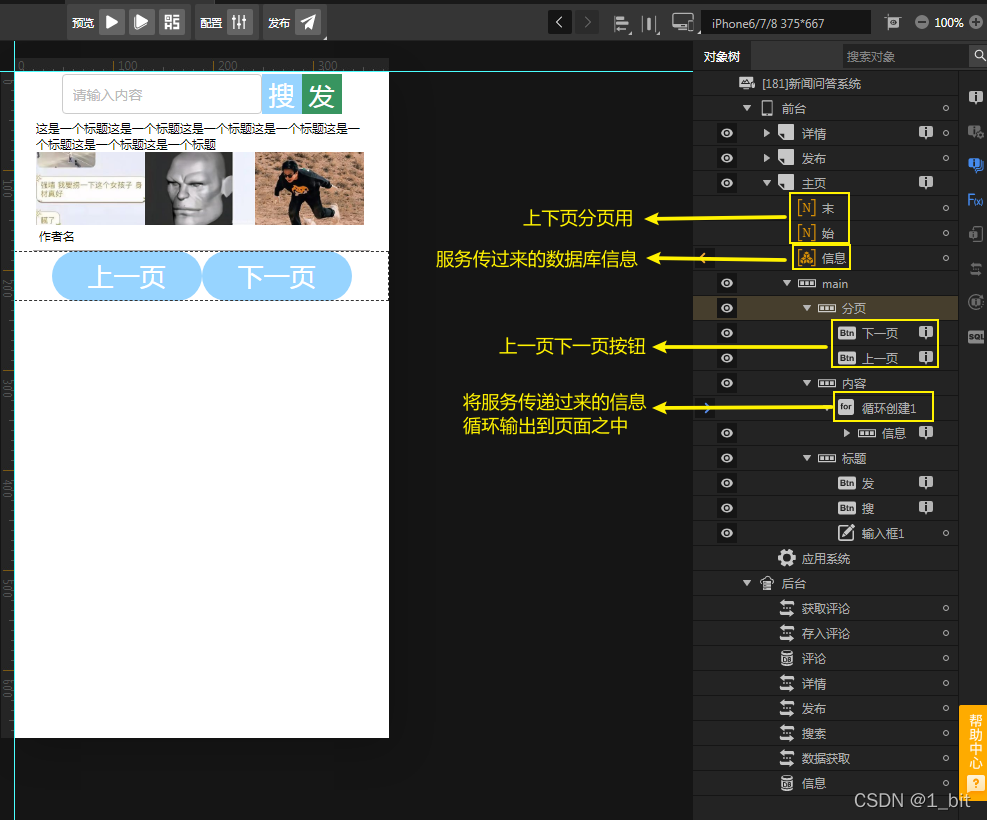Image resolution: width=987 pixels, height=820 pixels.
Task: Expand the 信息 container under 循环创建1
Action: [847, 433]
